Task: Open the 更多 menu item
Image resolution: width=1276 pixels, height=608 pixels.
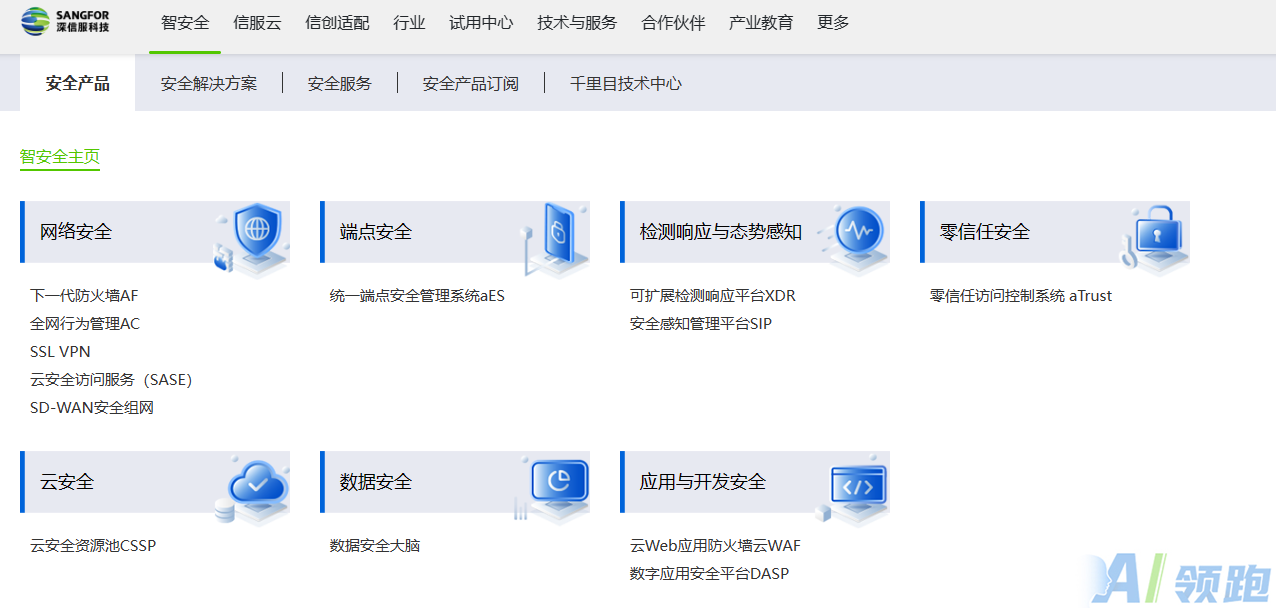Action: (833, 22)
